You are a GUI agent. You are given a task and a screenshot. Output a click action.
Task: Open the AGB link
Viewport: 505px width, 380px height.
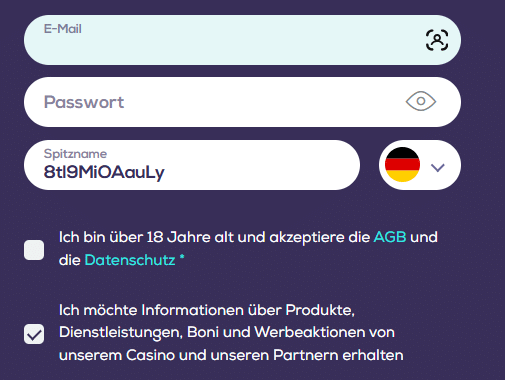point(390,237)
